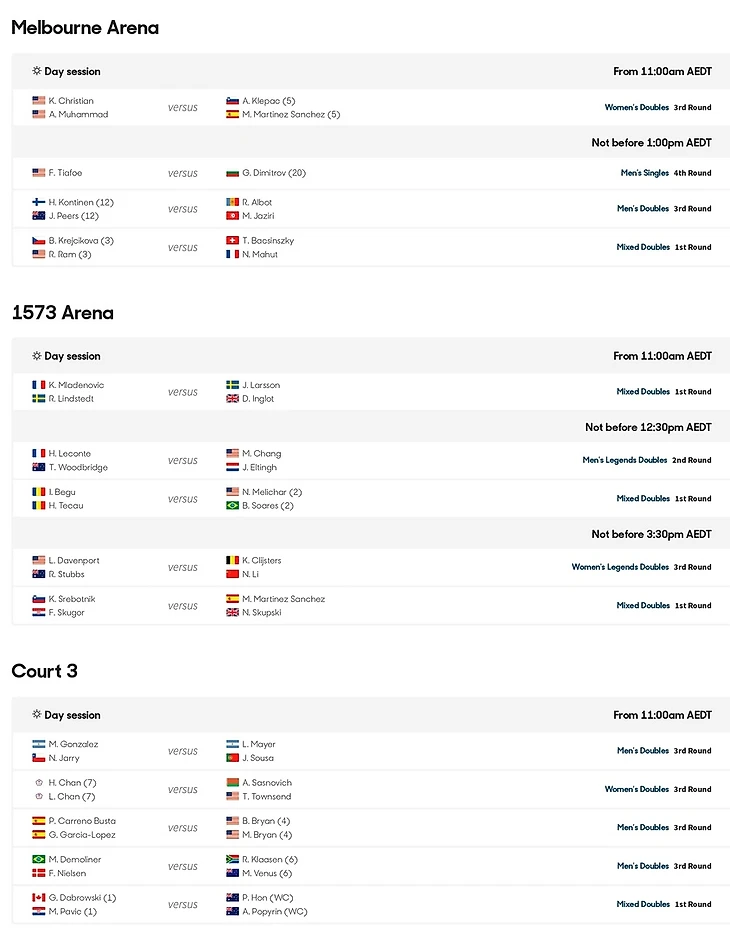
Task: Click the Brazilian flag beside B. Soares
Action: (x=233, y=506)
